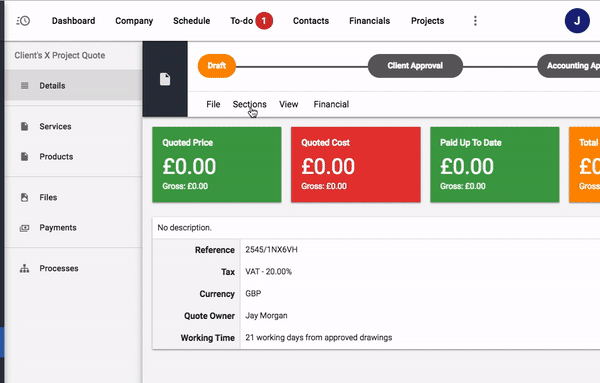Screen dimensions: 600x383
Task: Open Payments in the sidebar
Action: (x=73, y=228)
